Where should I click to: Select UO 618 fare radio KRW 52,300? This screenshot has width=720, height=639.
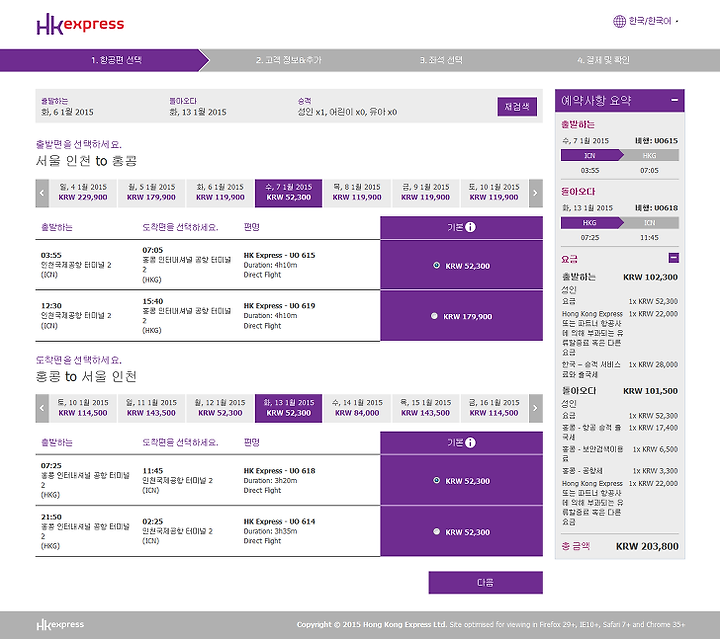click(x=436, y=481)
